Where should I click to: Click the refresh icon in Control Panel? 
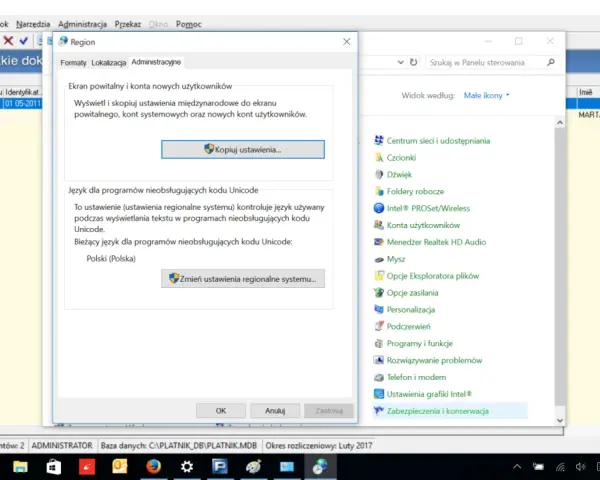pyautogui.click(x=414, y=62)
